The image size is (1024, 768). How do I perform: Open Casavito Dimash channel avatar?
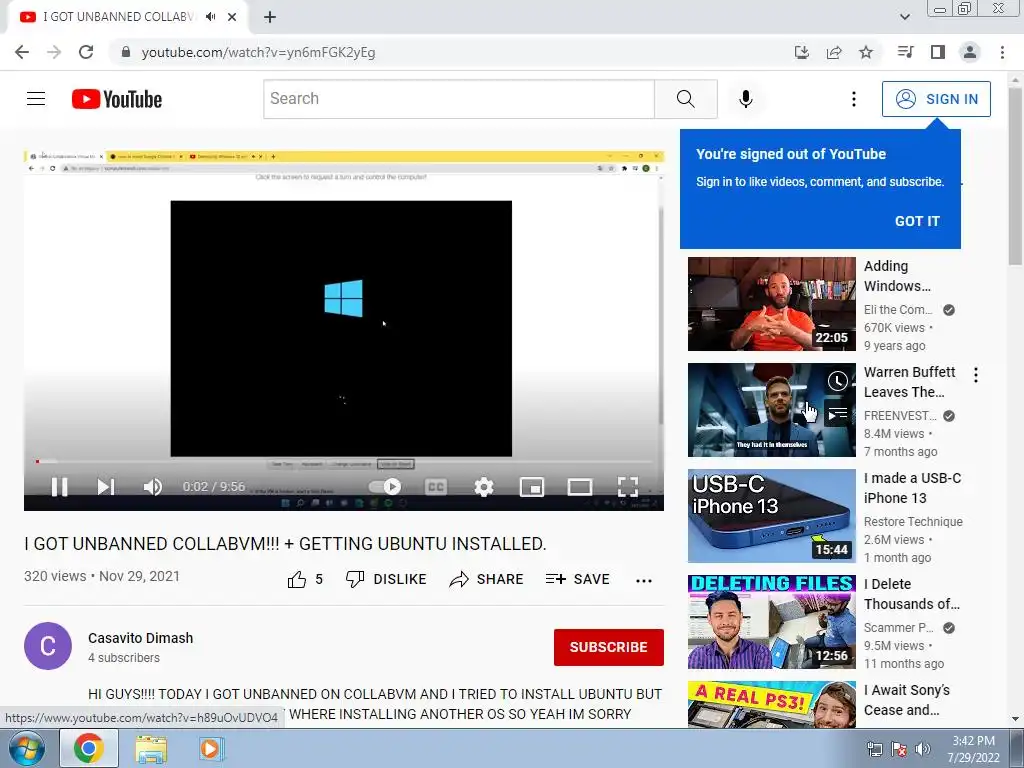pos(48,646)
